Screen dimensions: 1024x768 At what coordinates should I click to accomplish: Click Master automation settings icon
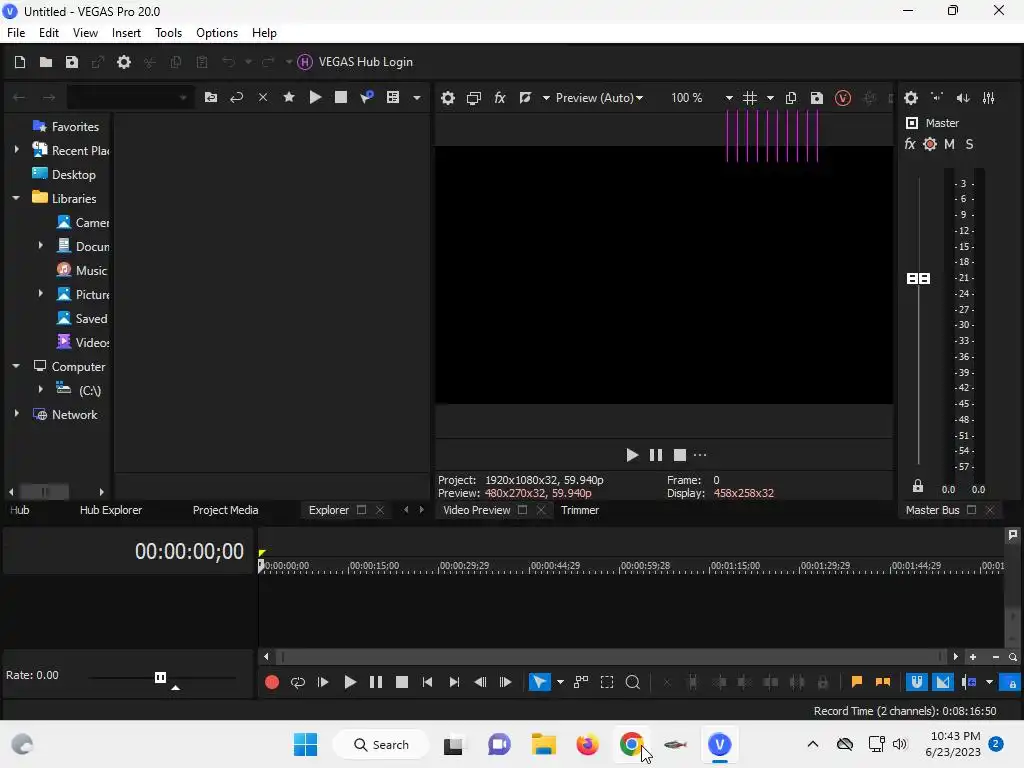[x=930, y=144]
